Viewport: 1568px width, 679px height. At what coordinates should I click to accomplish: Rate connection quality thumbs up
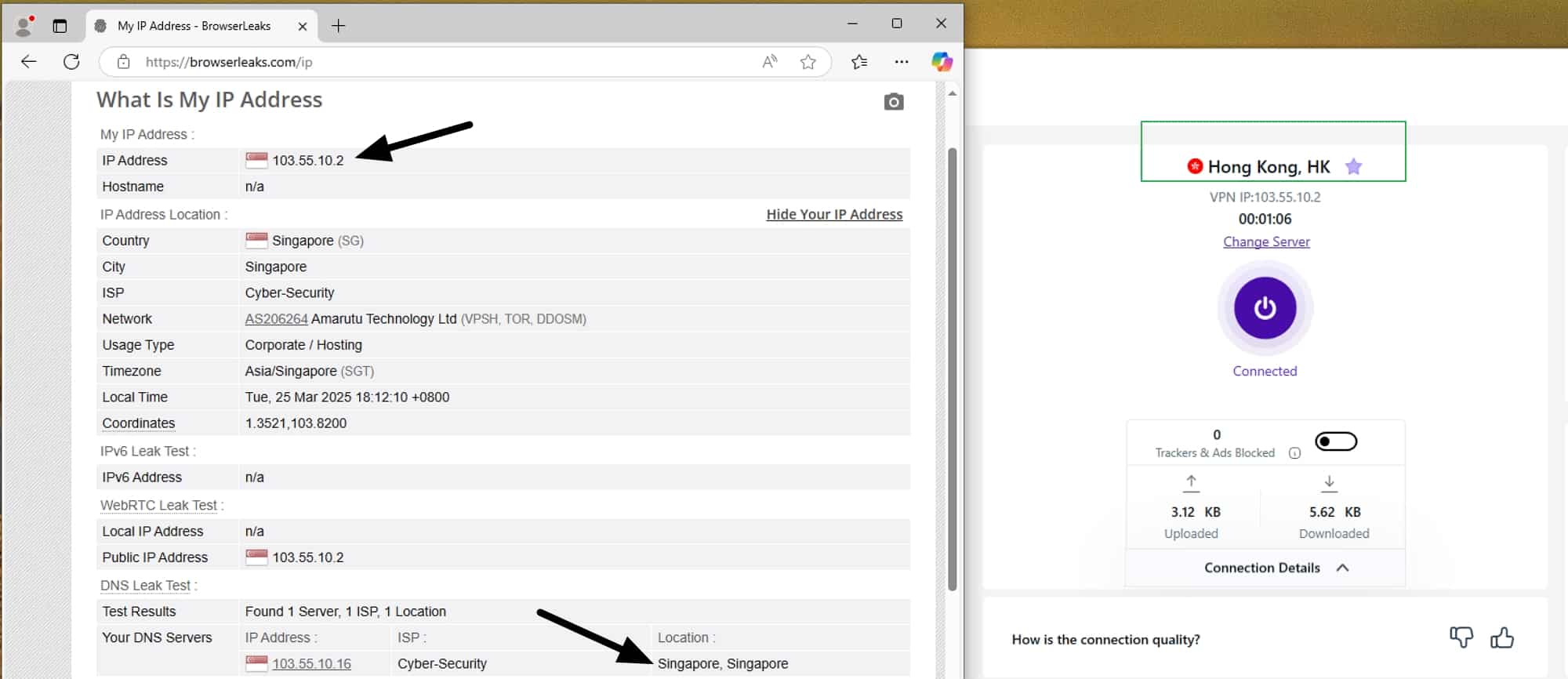pyautogui.click(x=1502, y=638)
